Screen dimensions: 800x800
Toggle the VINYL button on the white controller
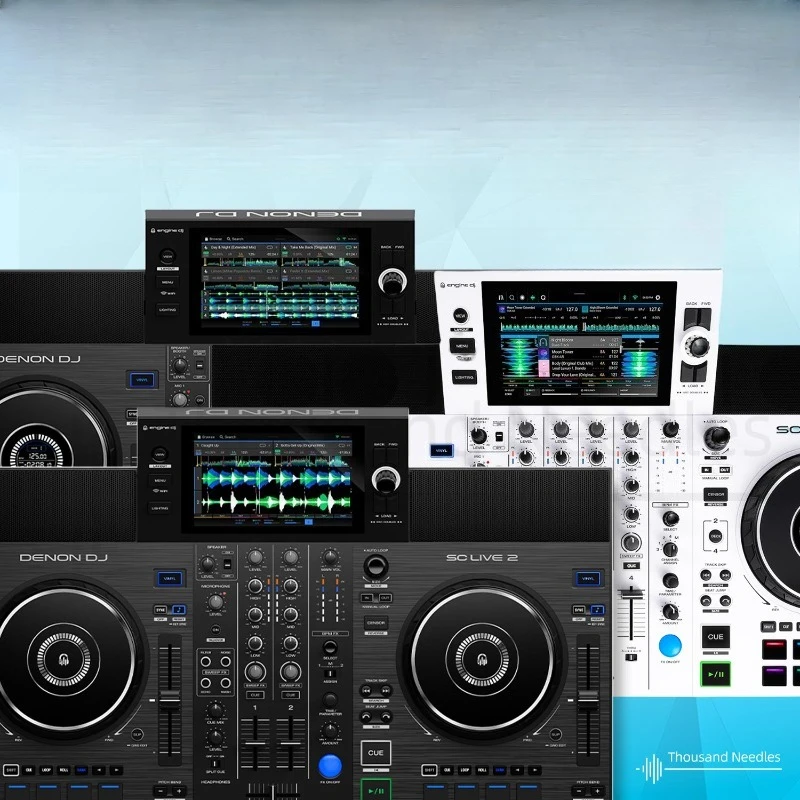click(442, 451)
